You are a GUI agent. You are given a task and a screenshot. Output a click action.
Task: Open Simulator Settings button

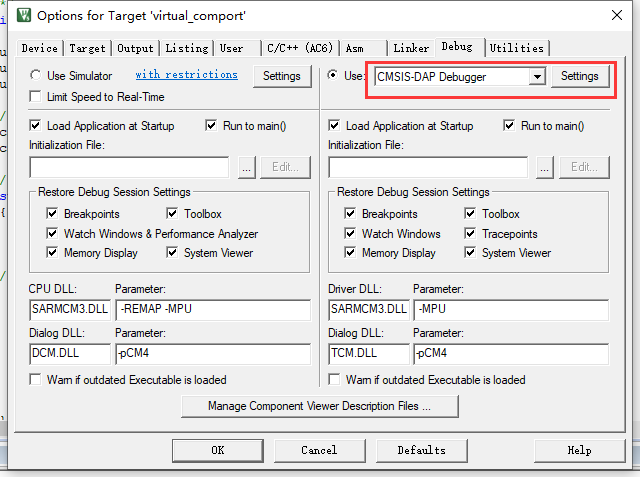pos(282,76)
